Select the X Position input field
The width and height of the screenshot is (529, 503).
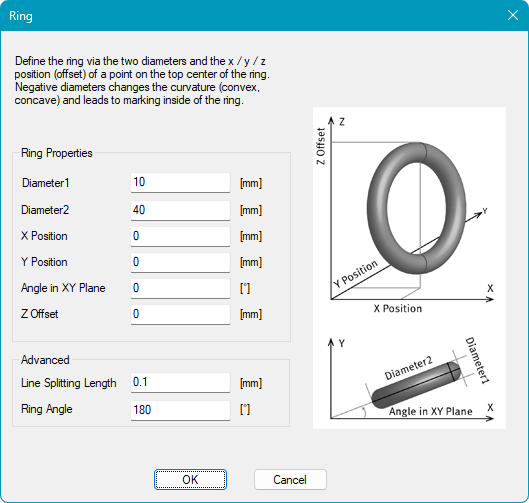[x=180, y=236]
